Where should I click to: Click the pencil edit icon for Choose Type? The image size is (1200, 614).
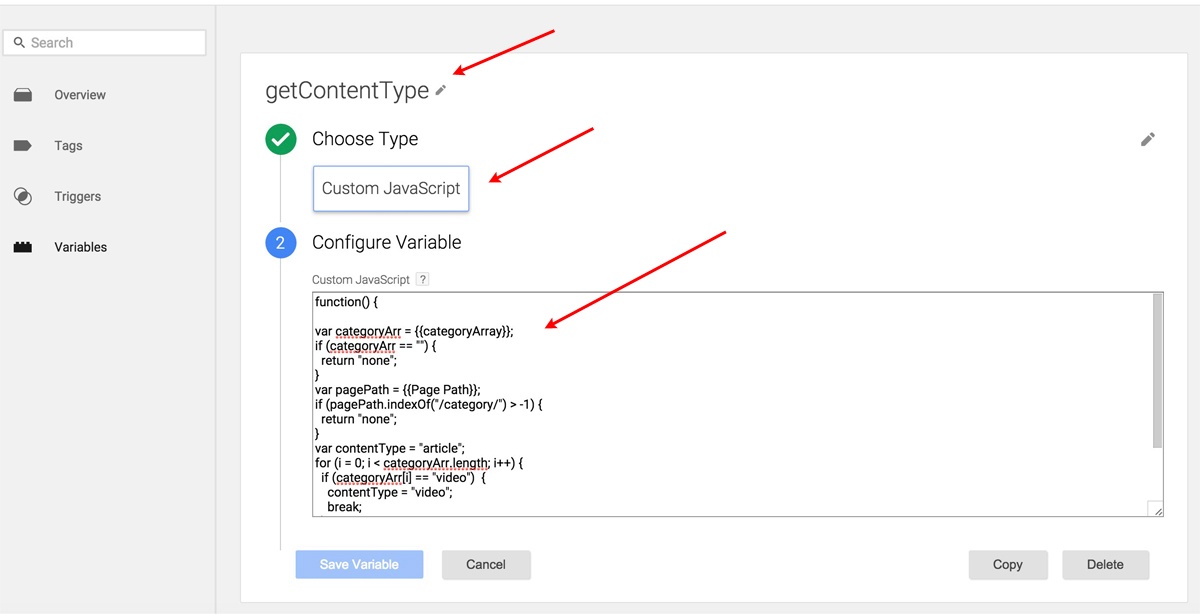click(x=1147, y=139)
